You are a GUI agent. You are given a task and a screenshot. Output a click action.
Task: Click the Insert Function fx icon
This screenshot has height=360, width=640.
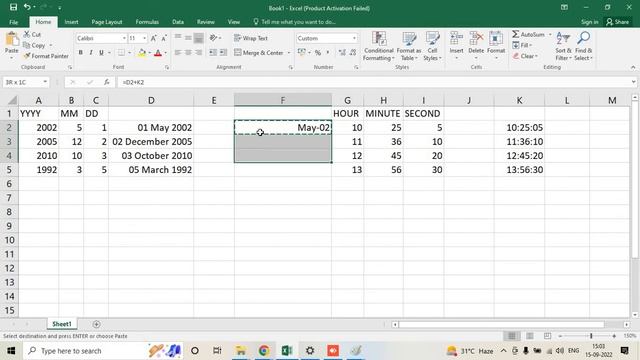pos(107,82)
